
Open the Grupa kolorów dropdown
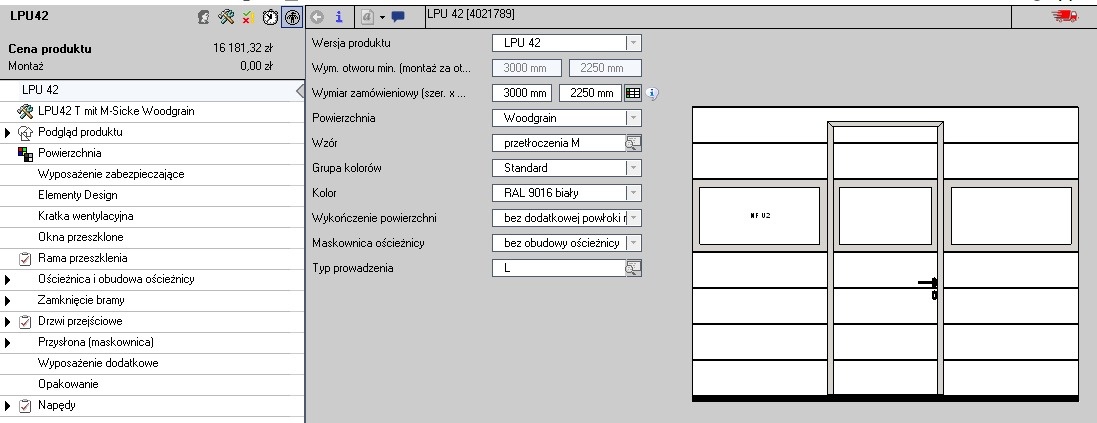coord(633,169)
